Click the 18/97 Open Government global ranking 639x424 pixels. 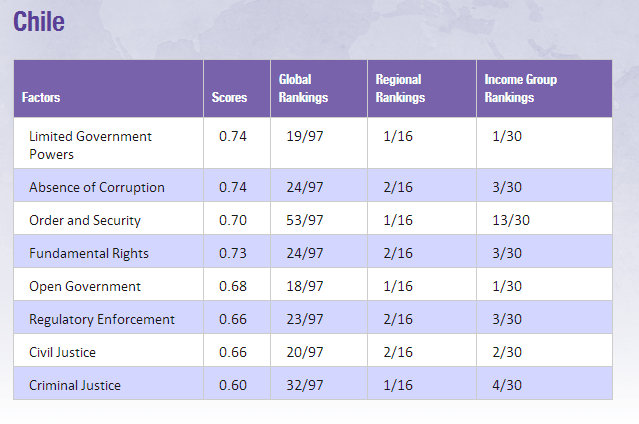[x=303, y=286]
